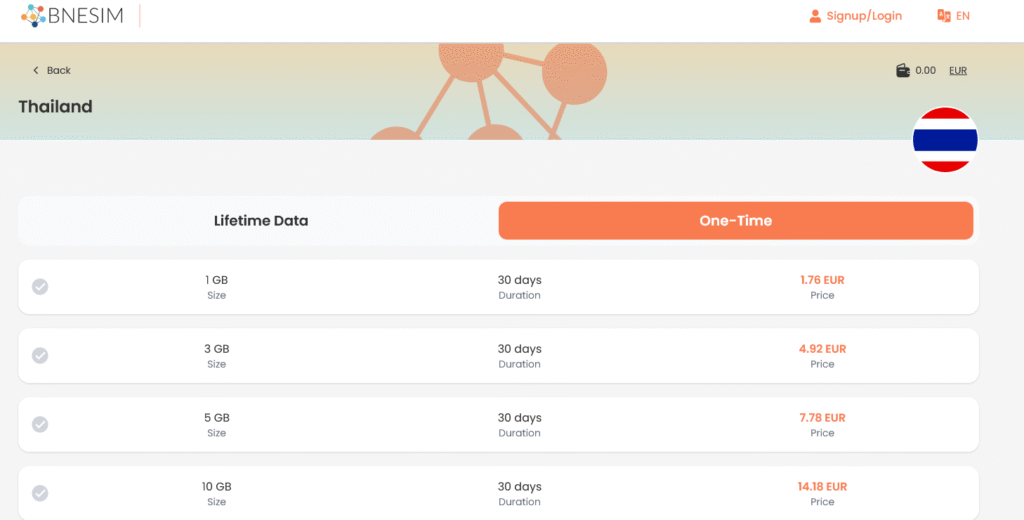Select the 1 GB plan checkmark
This screenshot has height=520, width=1024.
pyautogui.click(x=40, y=287)
